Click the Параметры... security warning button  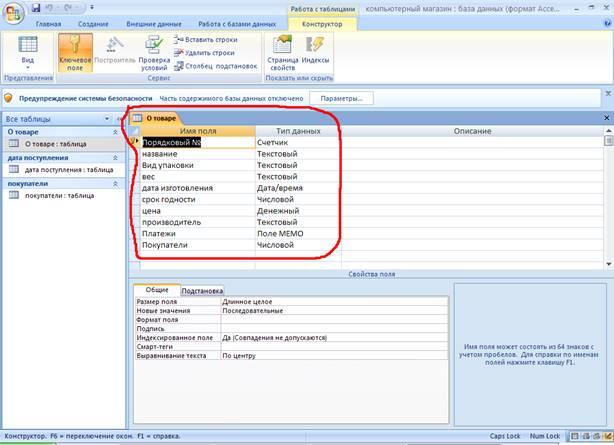[x=340, y=98]
